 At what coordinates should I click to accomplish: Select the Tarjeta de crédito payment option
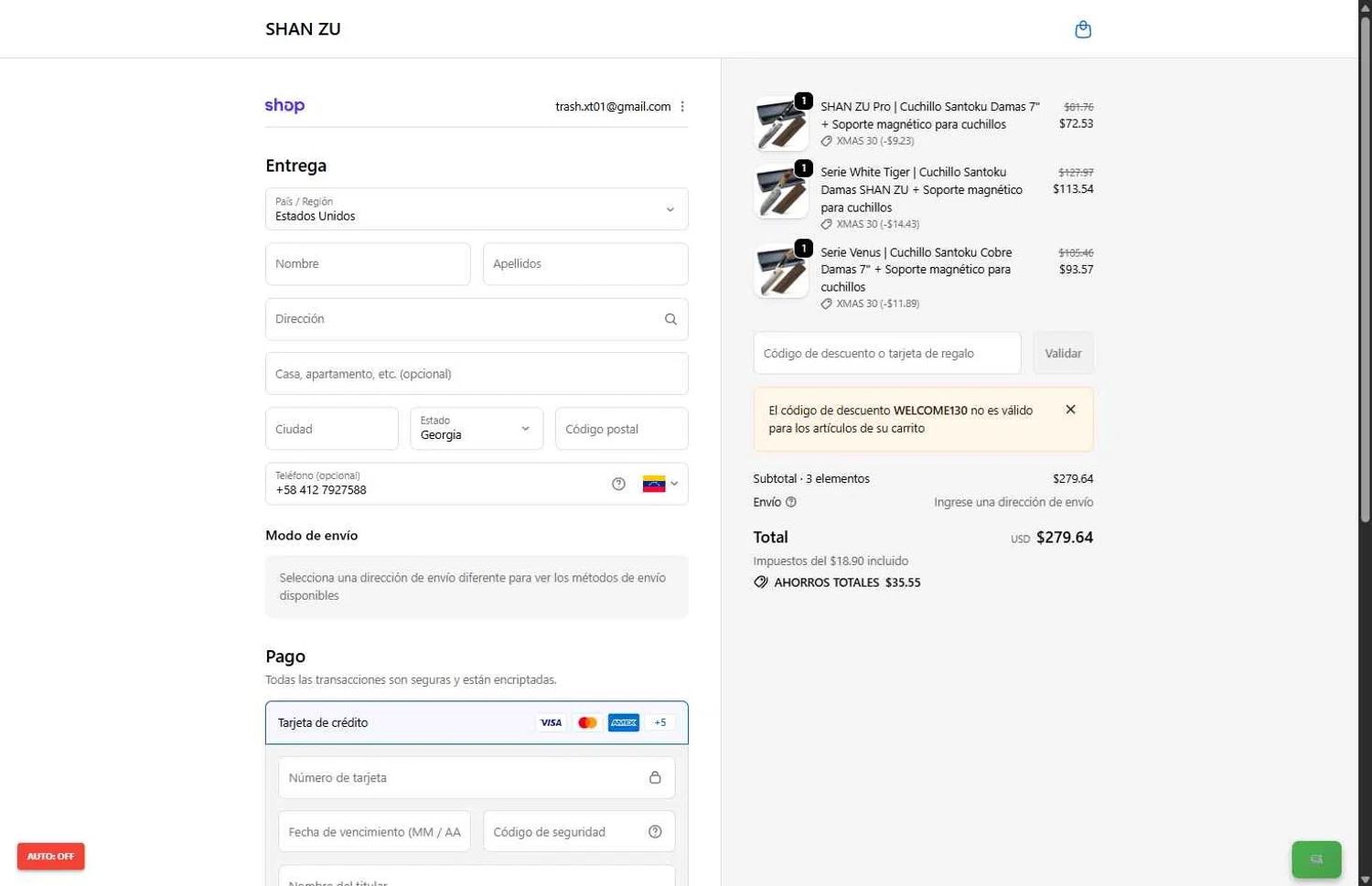(477, 722)
